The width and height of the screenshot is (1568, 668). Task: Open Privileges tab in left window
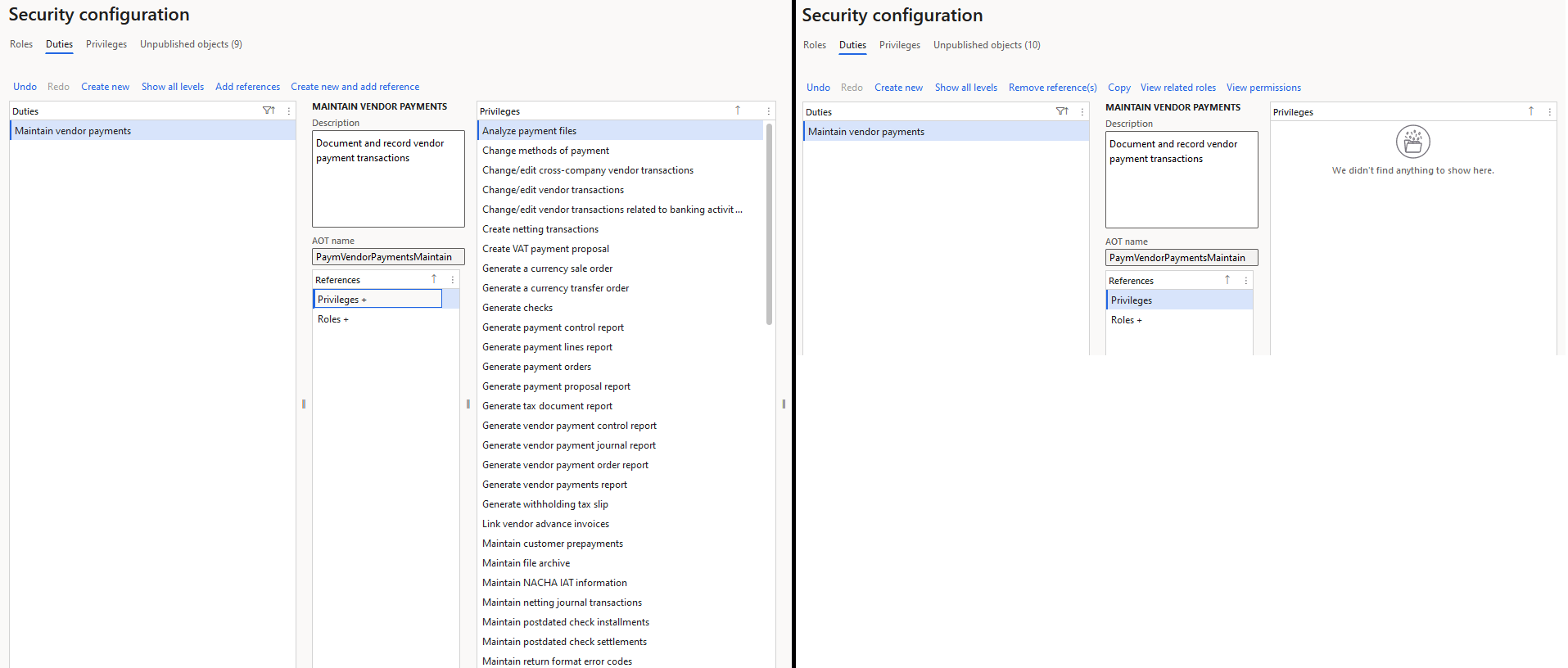click(x=106, y=44)
